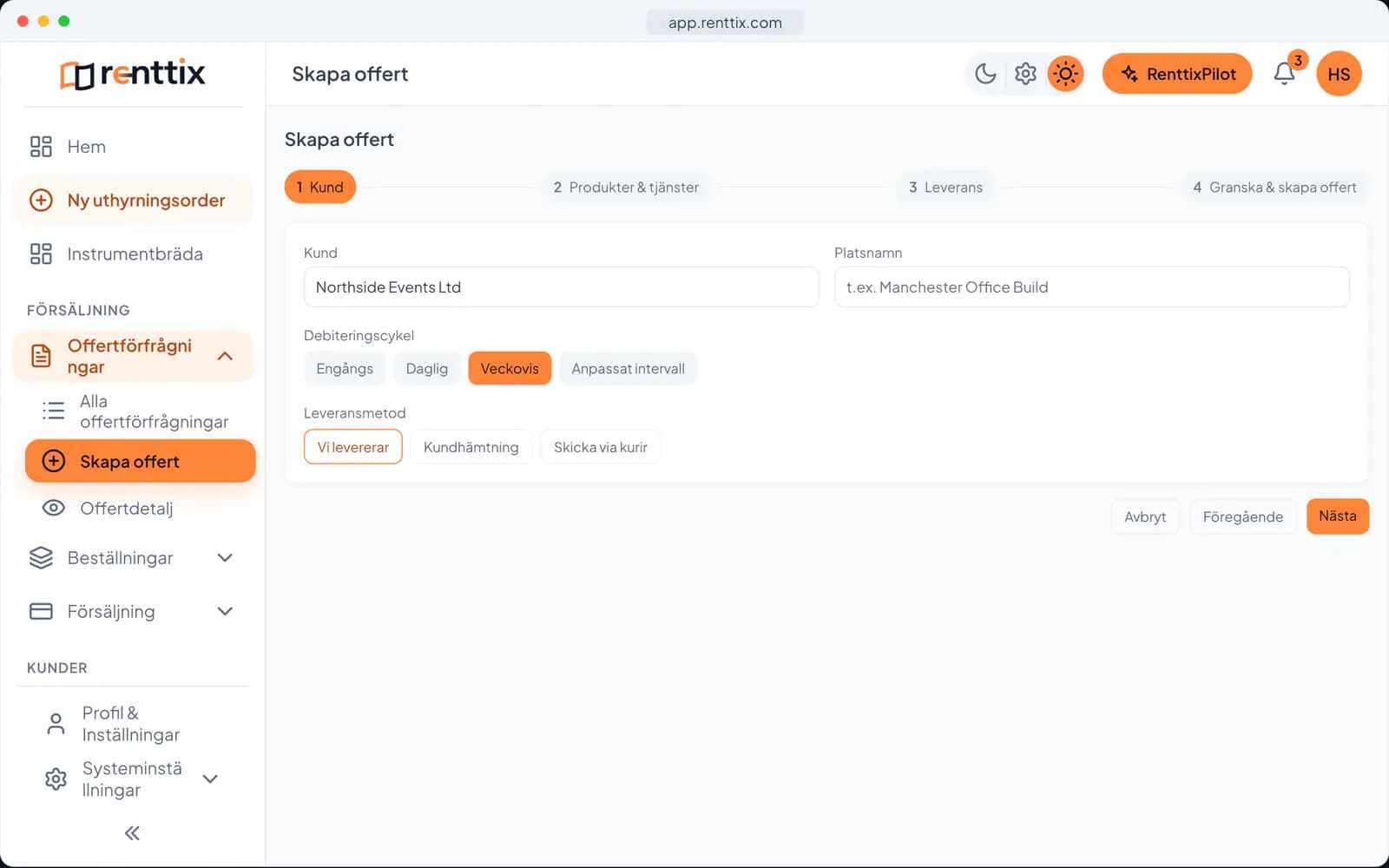Open Ny uthyrningsorder
1389x868 pixels.
133,201
